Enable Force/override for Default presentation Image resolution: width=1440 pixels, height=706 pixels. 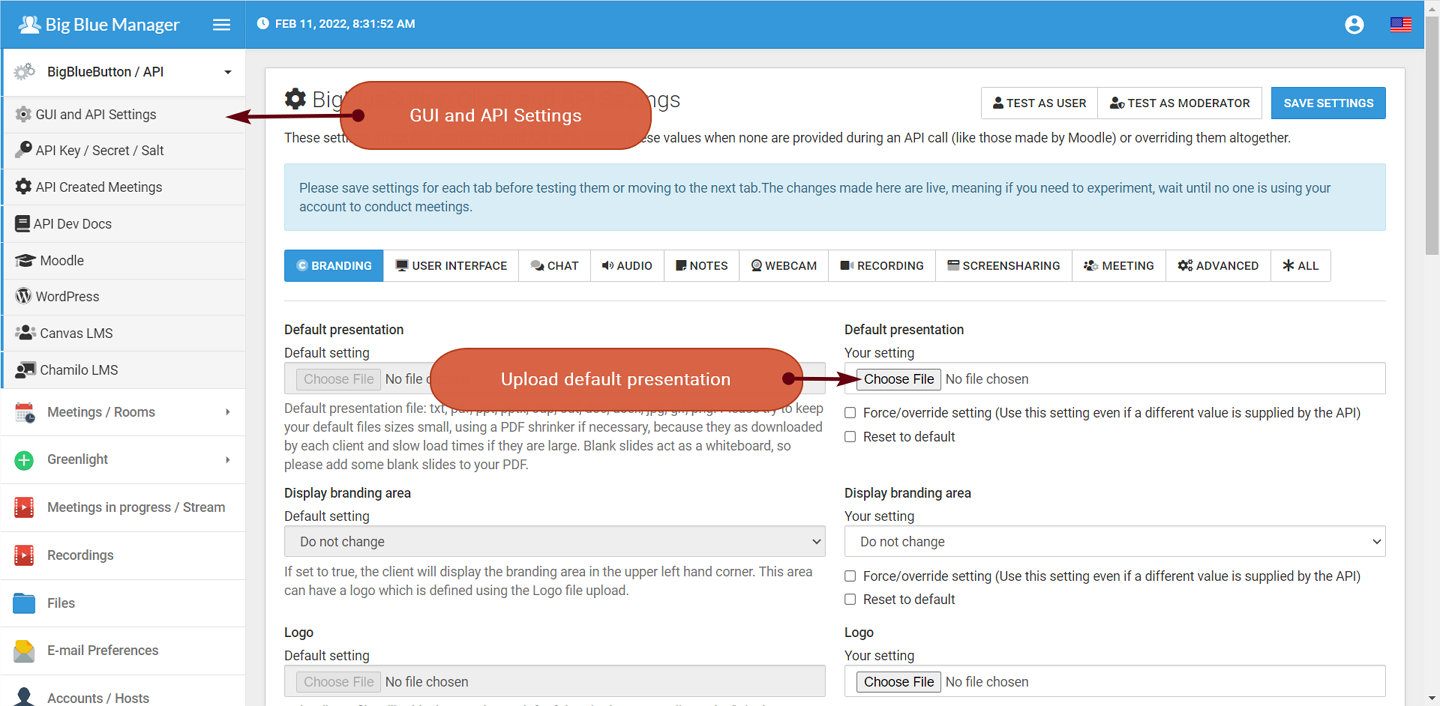[850, 413]
